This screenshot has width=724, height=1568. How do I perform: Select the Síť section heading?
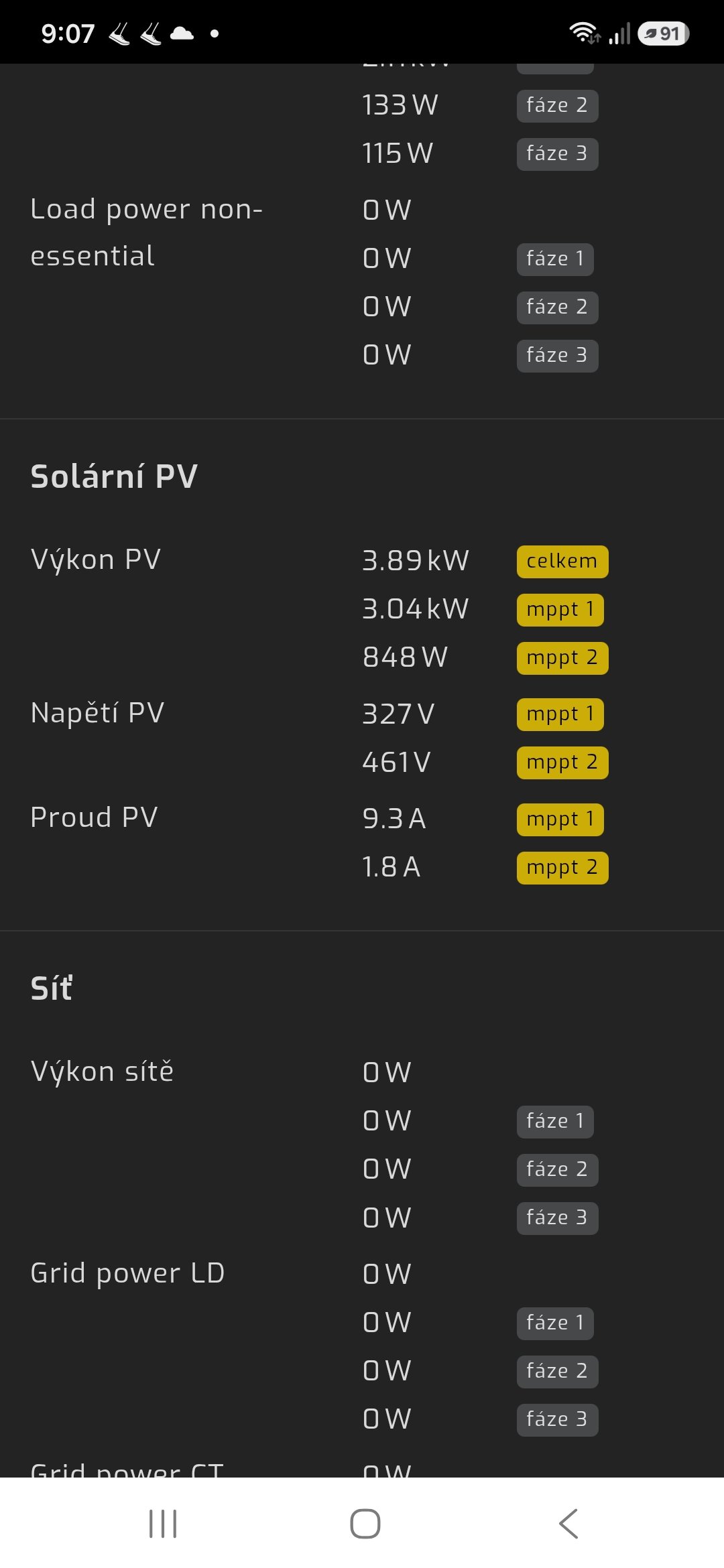coord(52,988)
